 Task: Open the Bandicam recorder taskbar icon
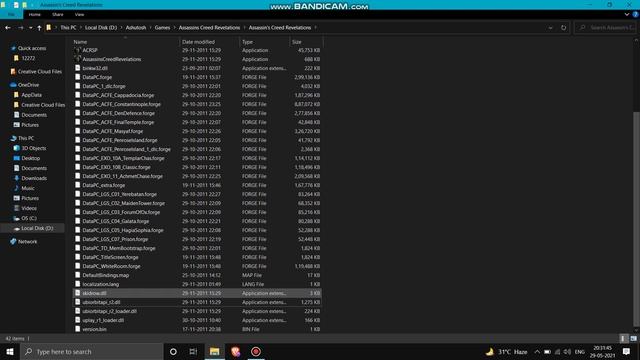[256, 351]
